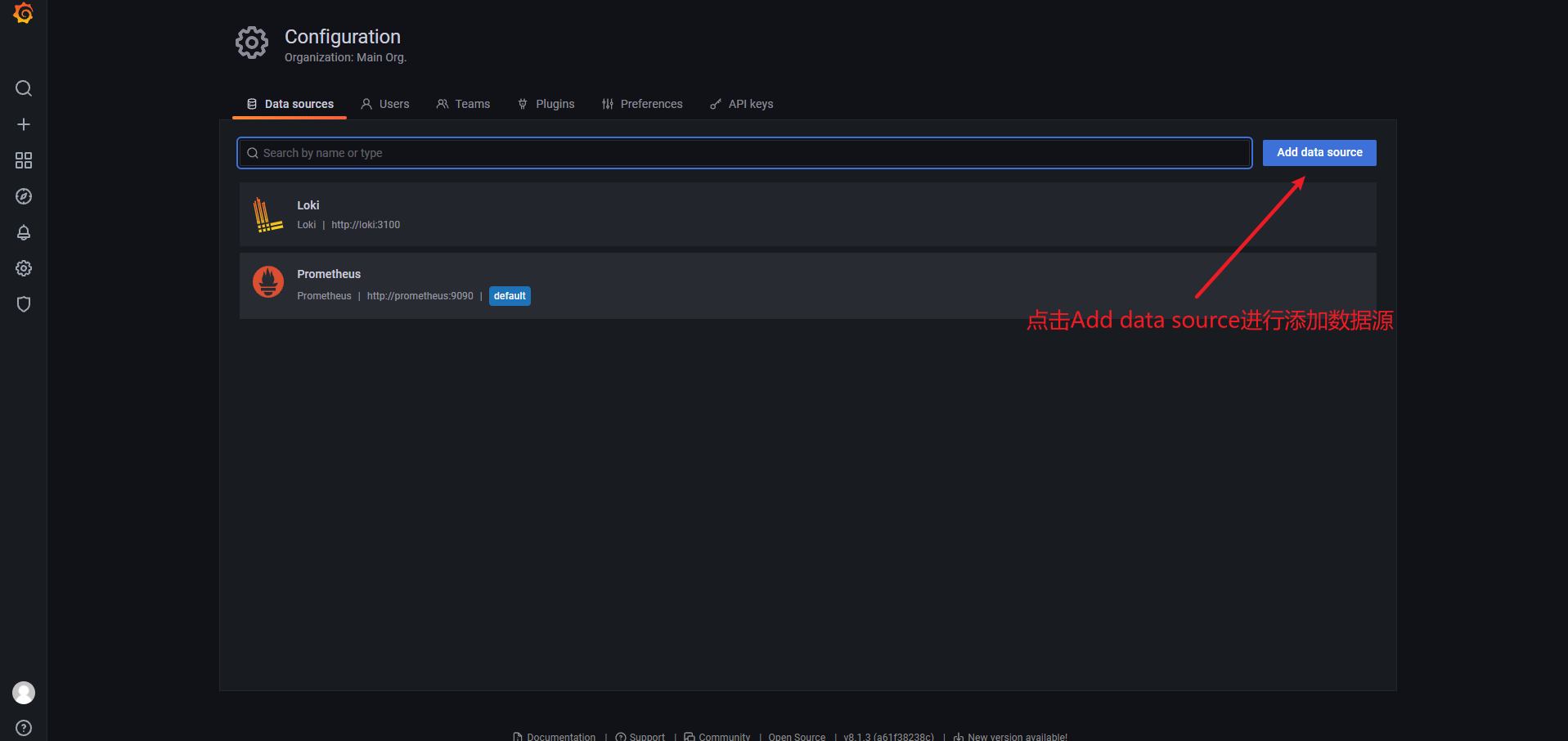Open the Help question mark icon

pos(24,728)
